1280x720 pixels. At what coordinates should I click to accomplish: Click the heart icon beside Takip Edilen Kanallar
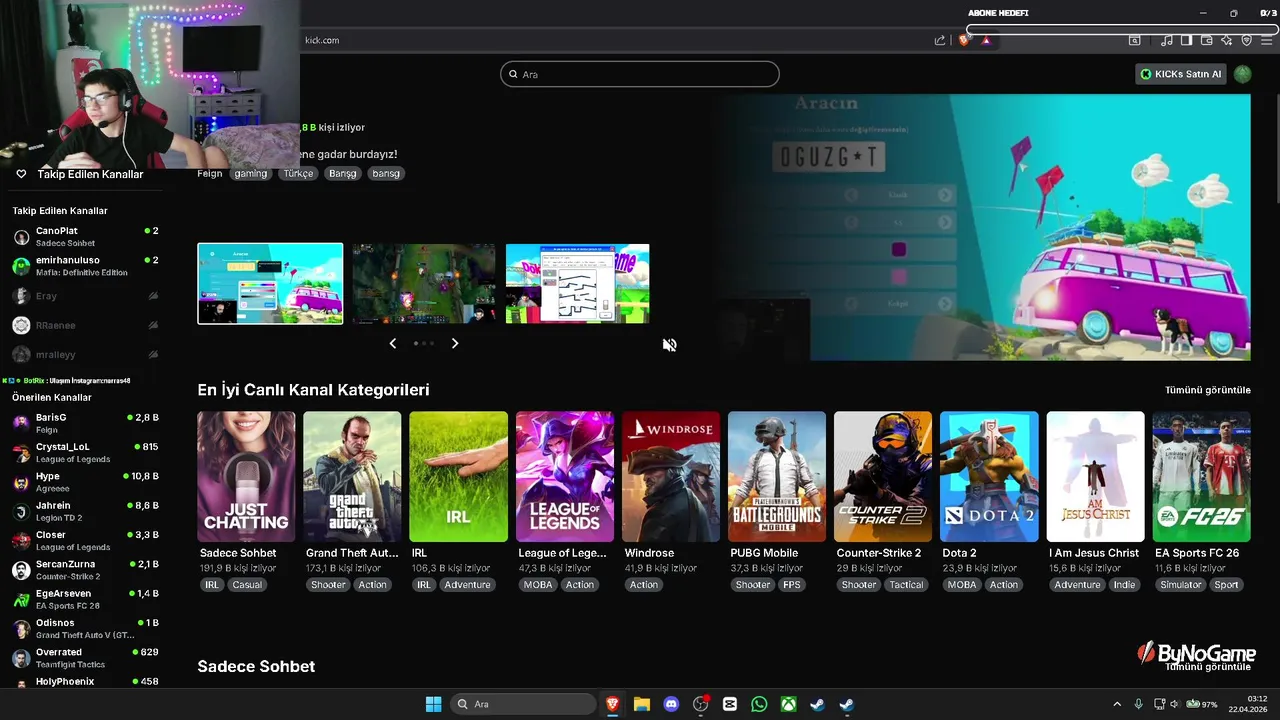[21, 174]
